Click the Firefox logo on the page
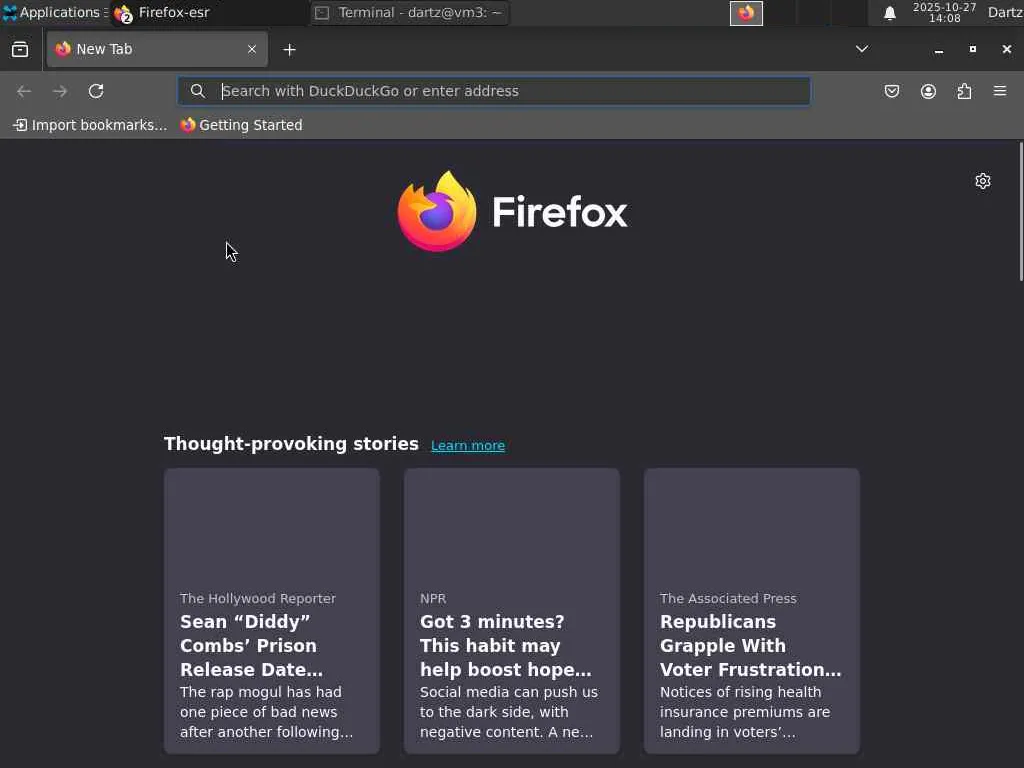 tap(512, 211)
